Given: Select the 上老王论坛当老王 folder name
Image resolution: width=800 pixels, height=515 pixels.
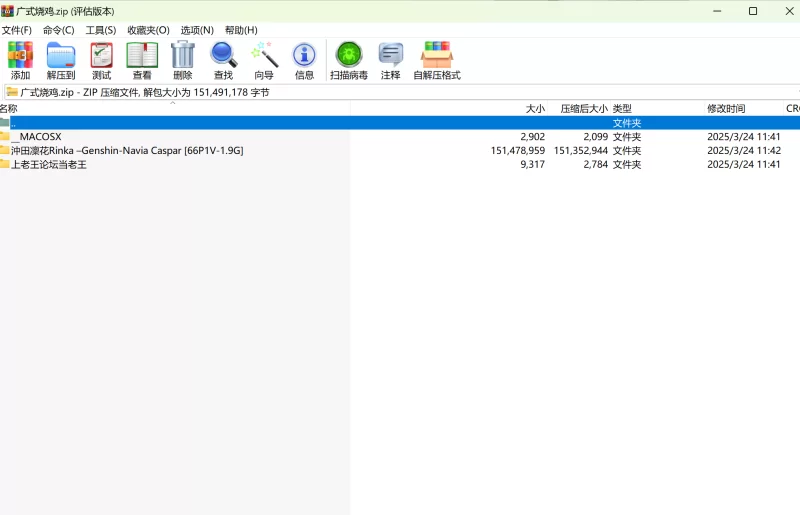Looking at the screenshot, I should coord(49,164).
